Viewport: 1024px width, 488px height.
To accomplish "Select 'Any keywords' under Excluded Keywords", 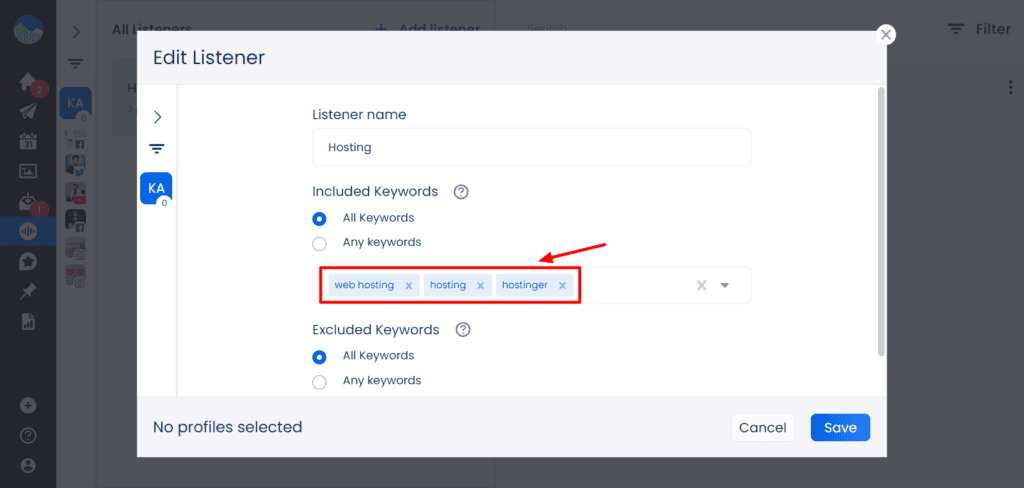I will [x=319, y=381].
